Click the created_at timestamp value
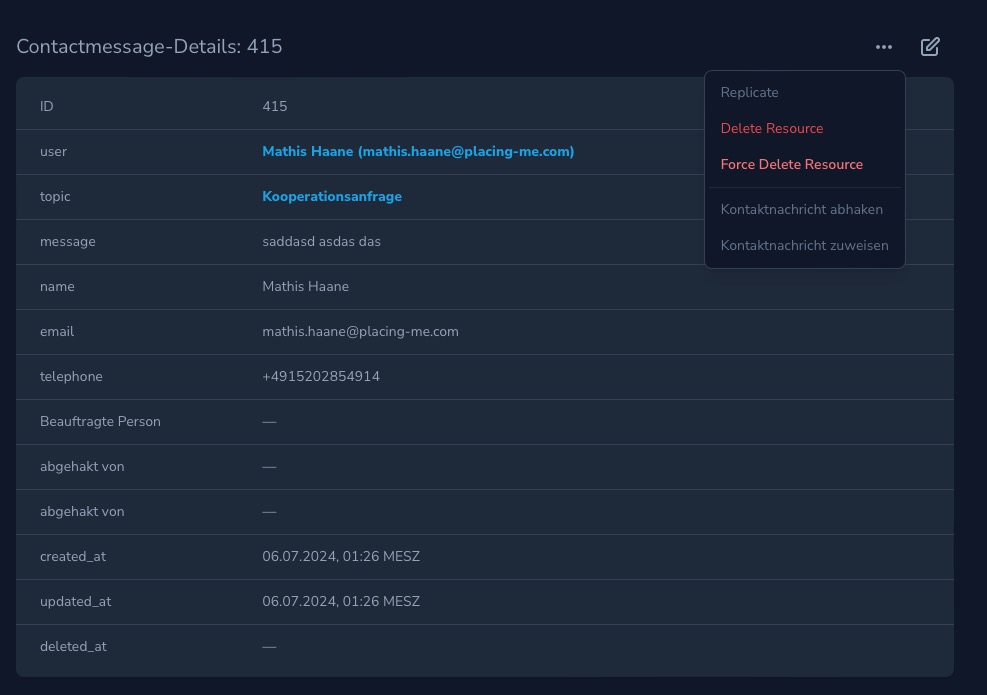This screenshot has width=987, height=695. [x=340, y=557]
